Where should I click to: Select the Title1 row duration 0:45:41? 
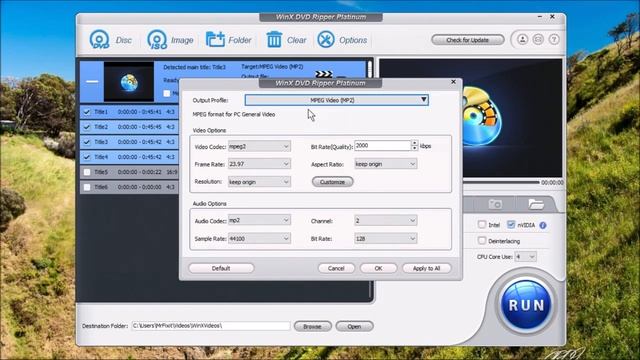coord(140,112)
